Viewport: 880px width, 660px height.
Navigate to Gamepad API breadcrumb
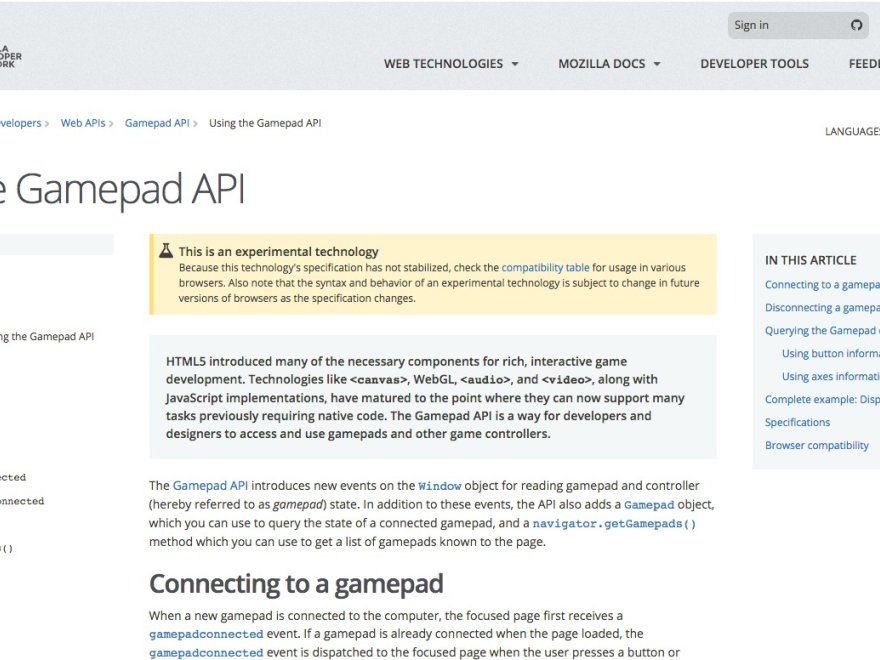(x=156, y=123)
